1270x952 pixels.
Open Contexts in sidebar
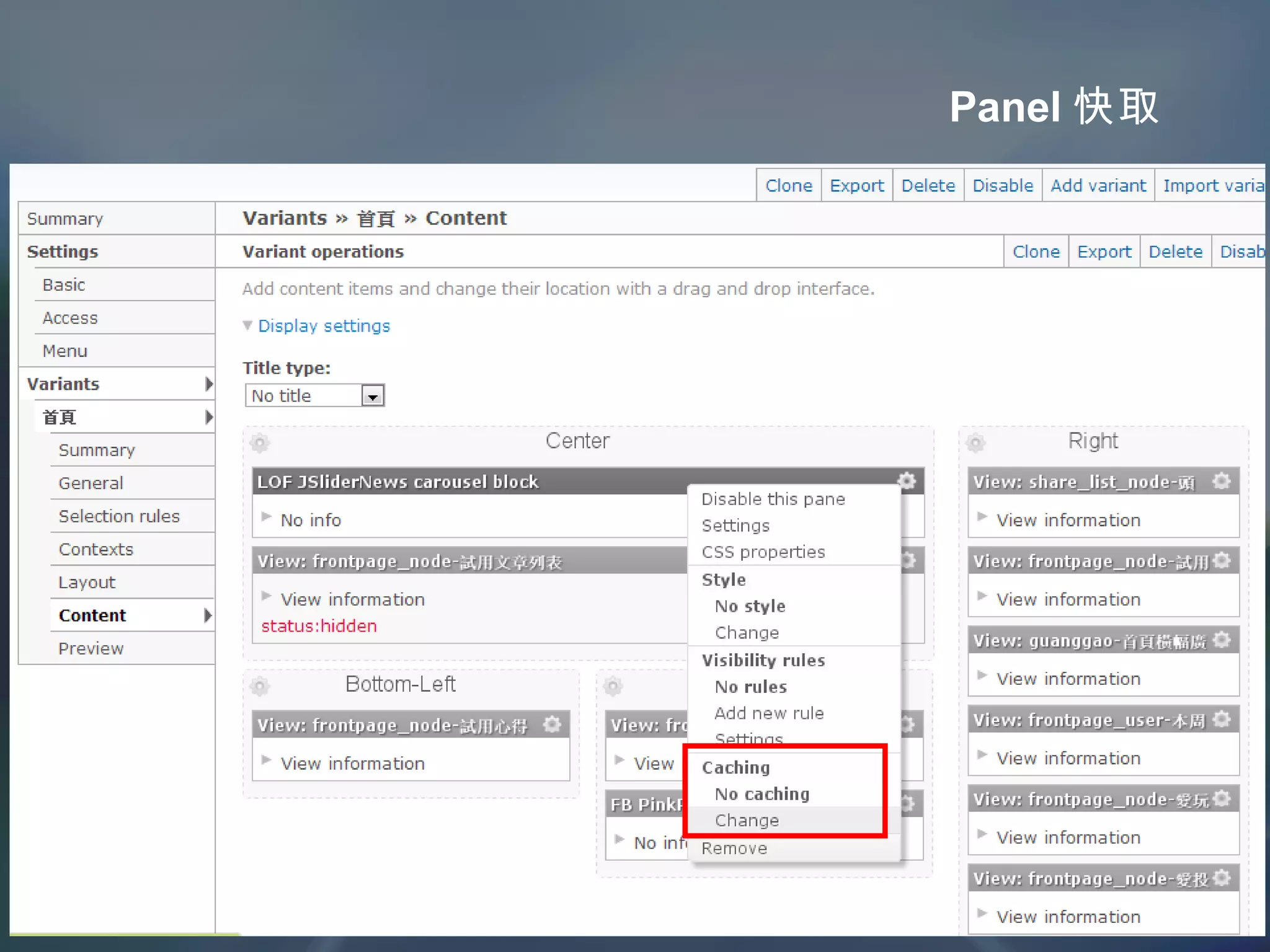[132, 549]
